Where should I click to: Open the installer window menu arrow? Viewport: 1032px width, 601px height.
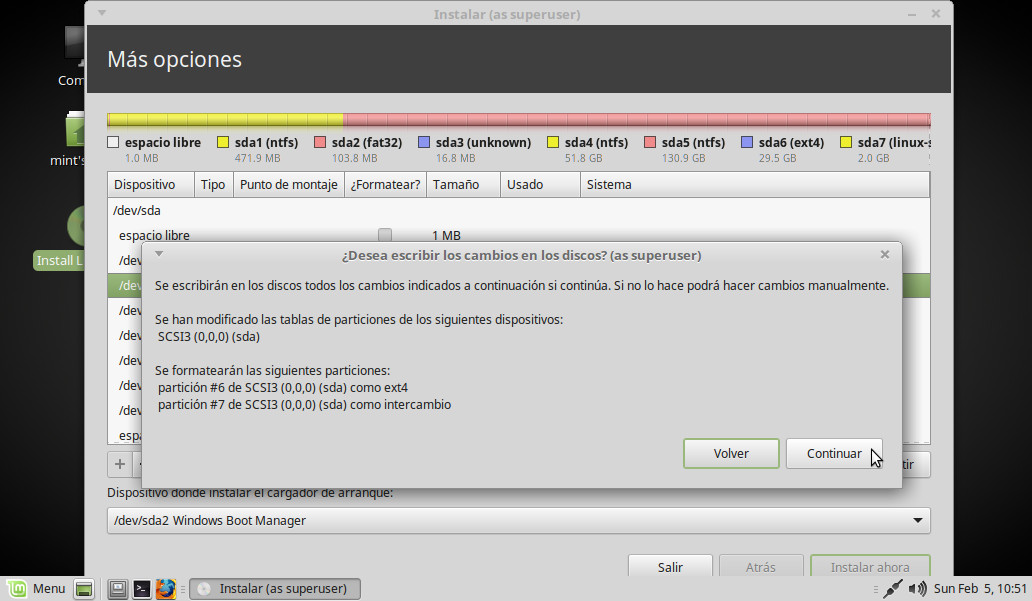104,14
